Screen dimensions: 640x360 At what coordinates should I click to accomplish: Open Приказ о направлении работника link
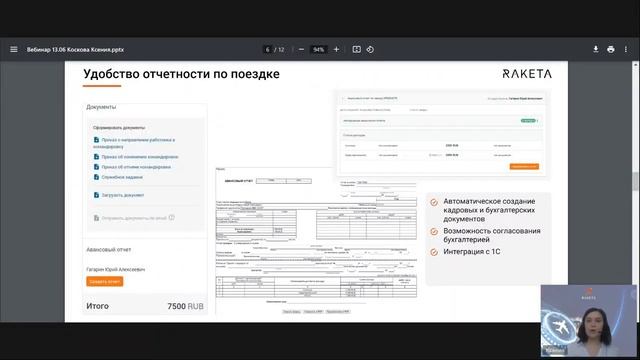[x=134, y=143]
